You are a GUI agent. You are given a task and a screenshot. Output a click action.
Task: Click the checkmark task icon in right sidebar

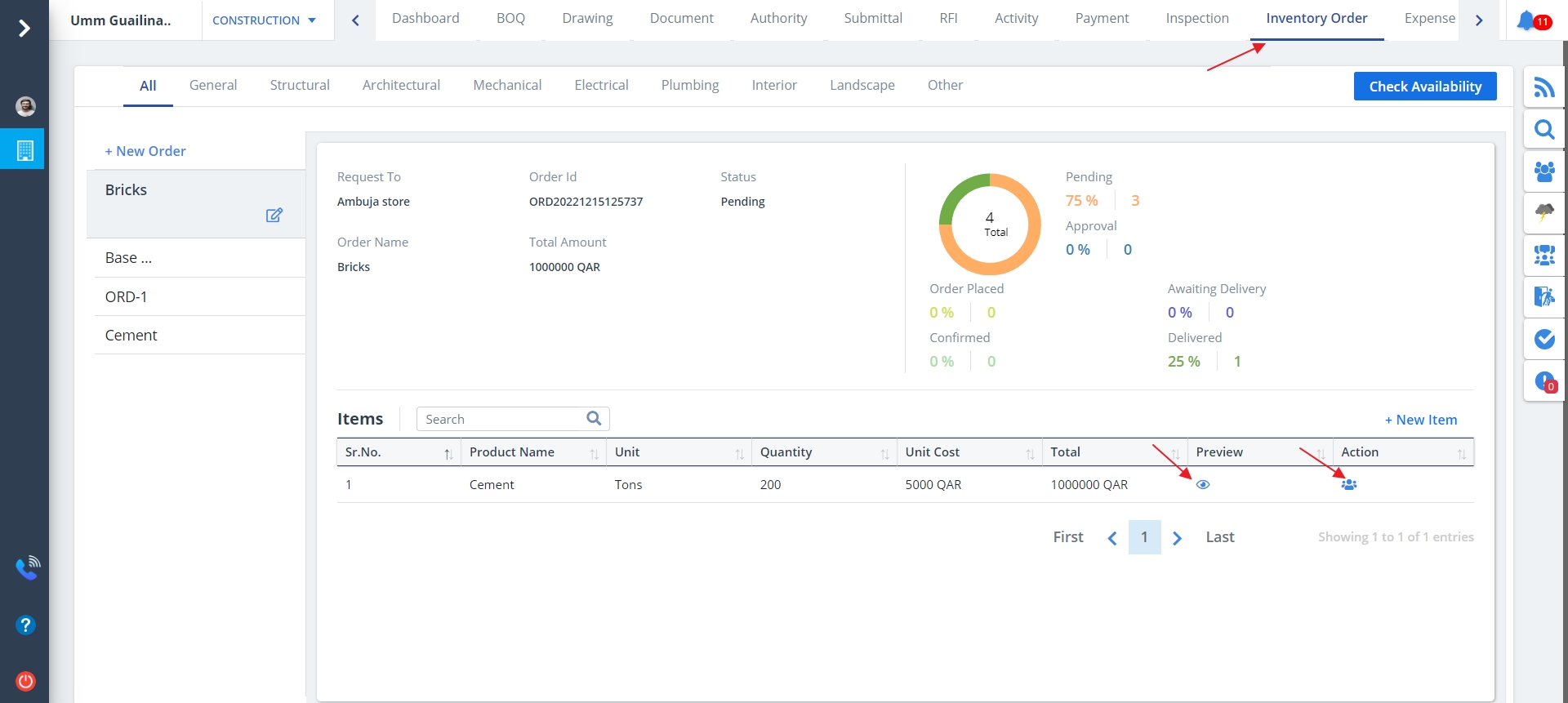(x=1543, y=339)
